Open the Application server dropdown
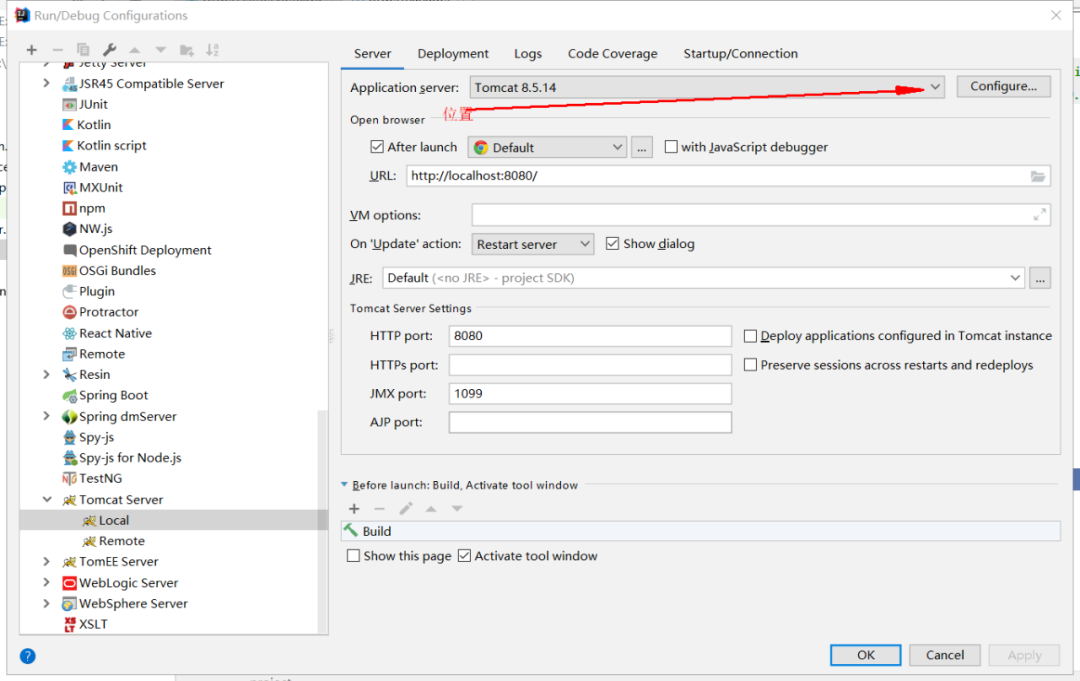 coord(935,87)
